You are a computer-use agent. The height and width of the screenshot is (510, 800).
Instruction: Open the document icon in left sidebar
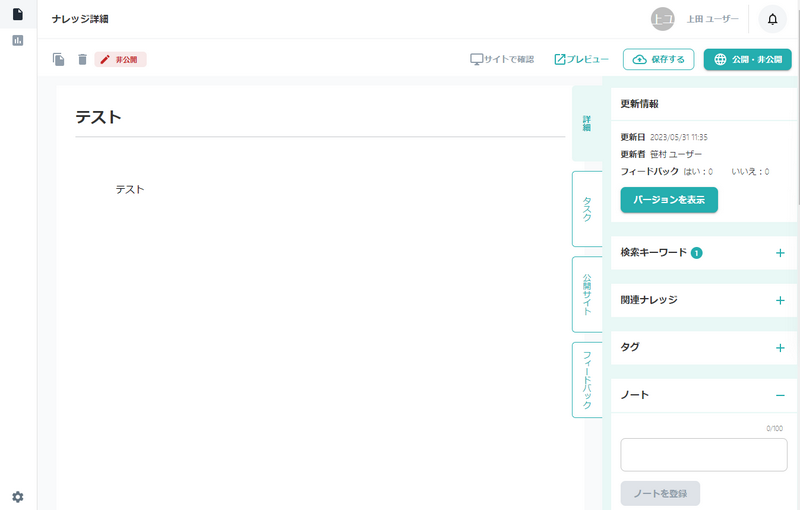point(17,14)
